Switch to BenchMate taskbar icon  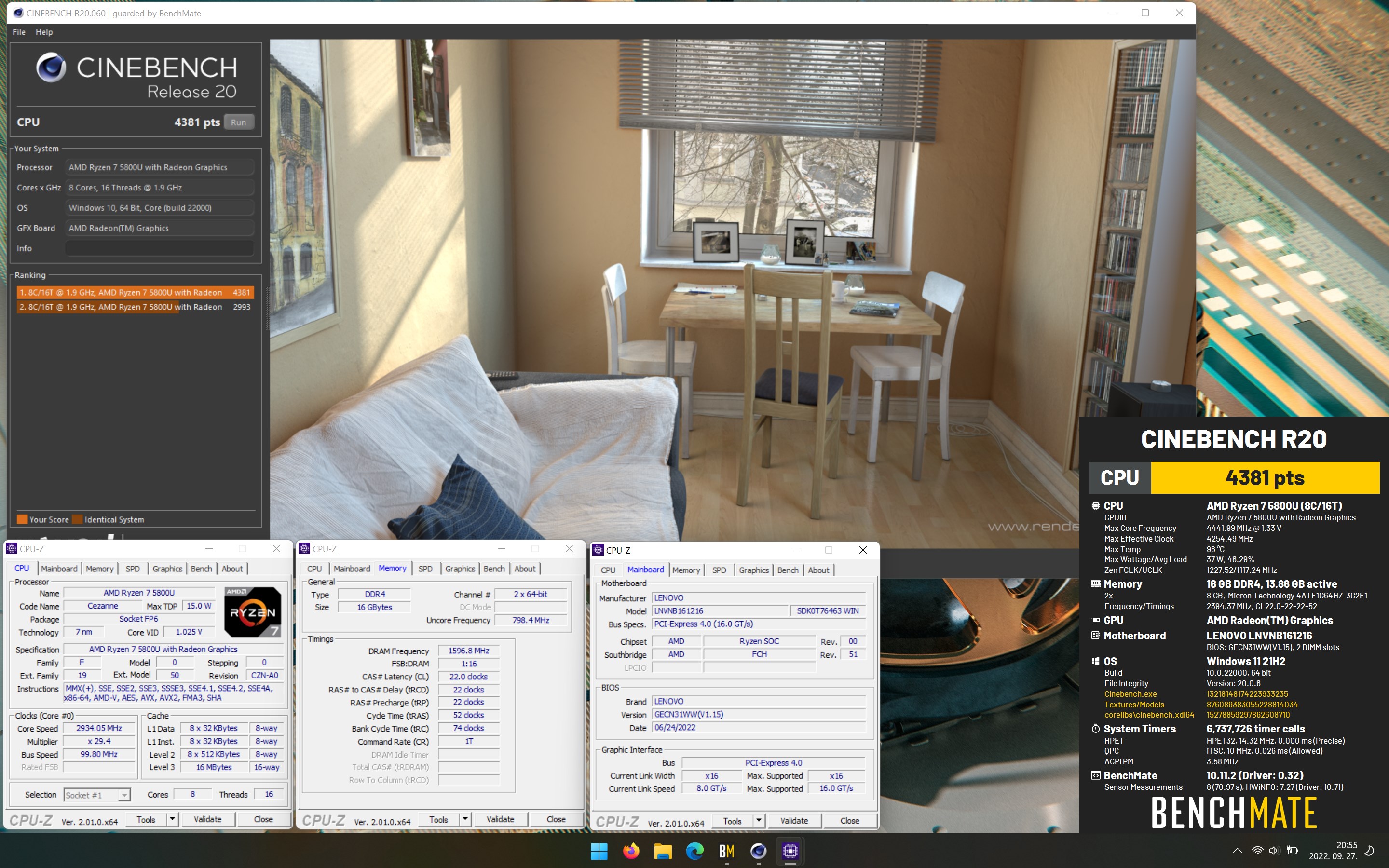coord(727,851)
